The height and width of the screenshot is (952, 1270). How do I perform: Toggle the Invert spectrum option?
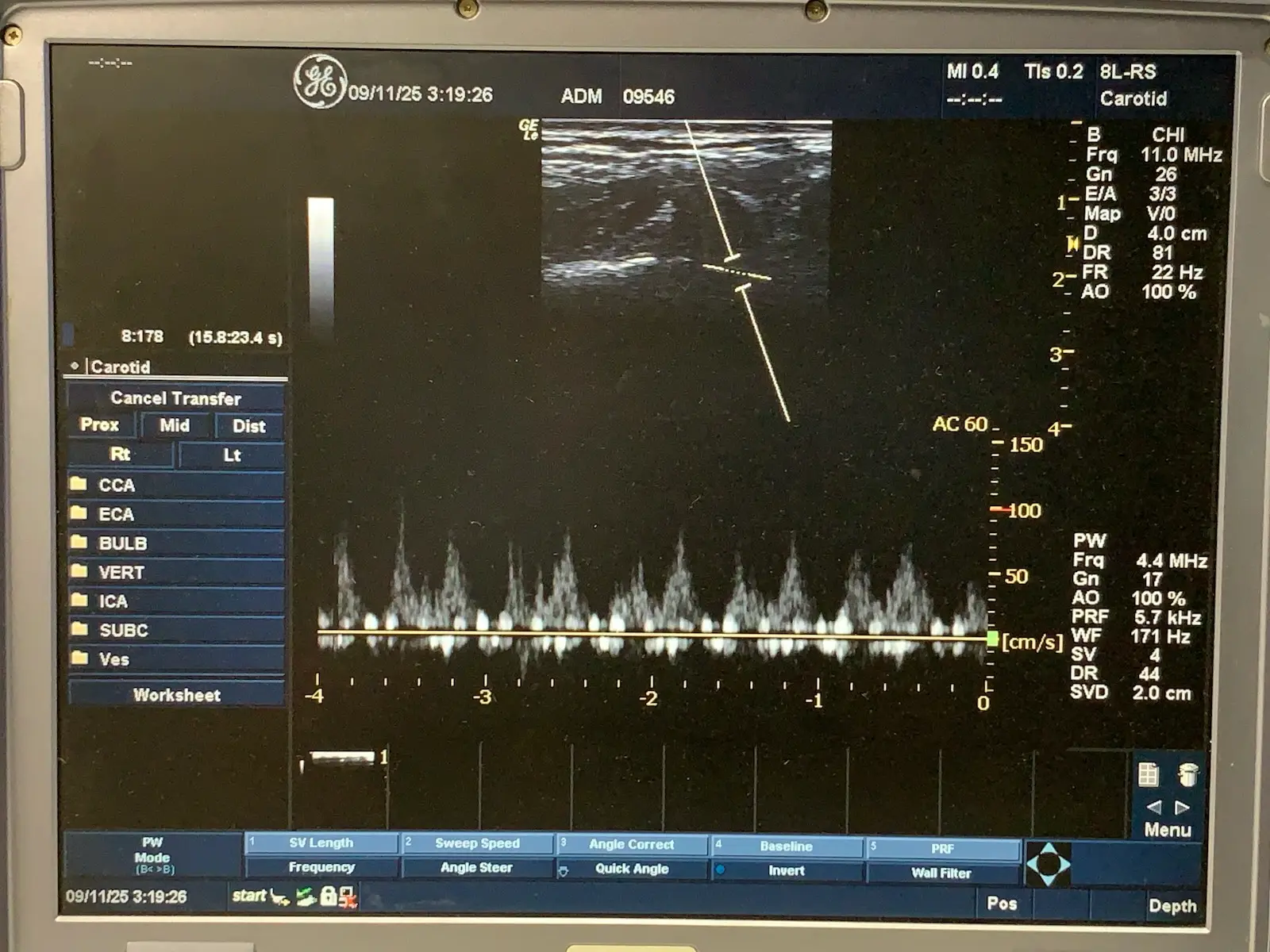point(786,870)
